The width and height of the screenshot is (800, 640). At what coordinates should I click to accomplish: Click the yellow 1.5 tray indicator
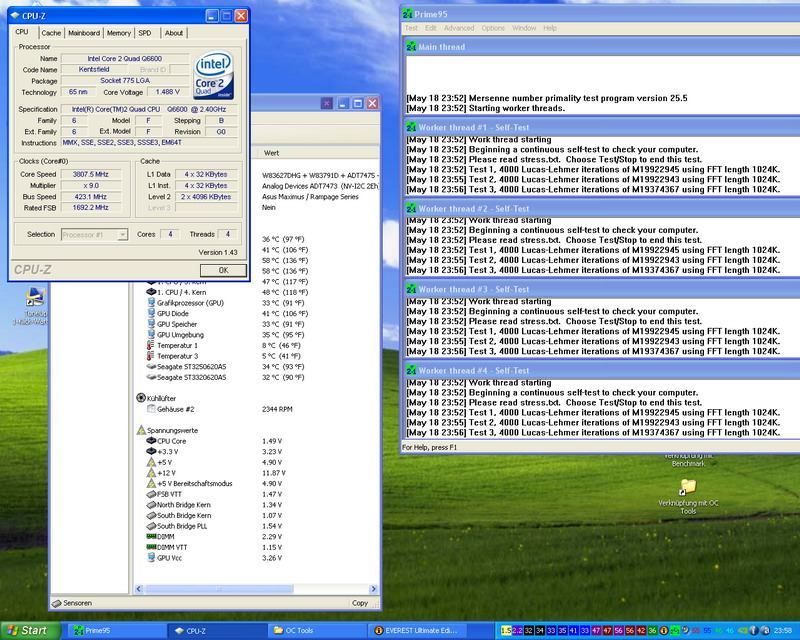(x=506, y=631)
